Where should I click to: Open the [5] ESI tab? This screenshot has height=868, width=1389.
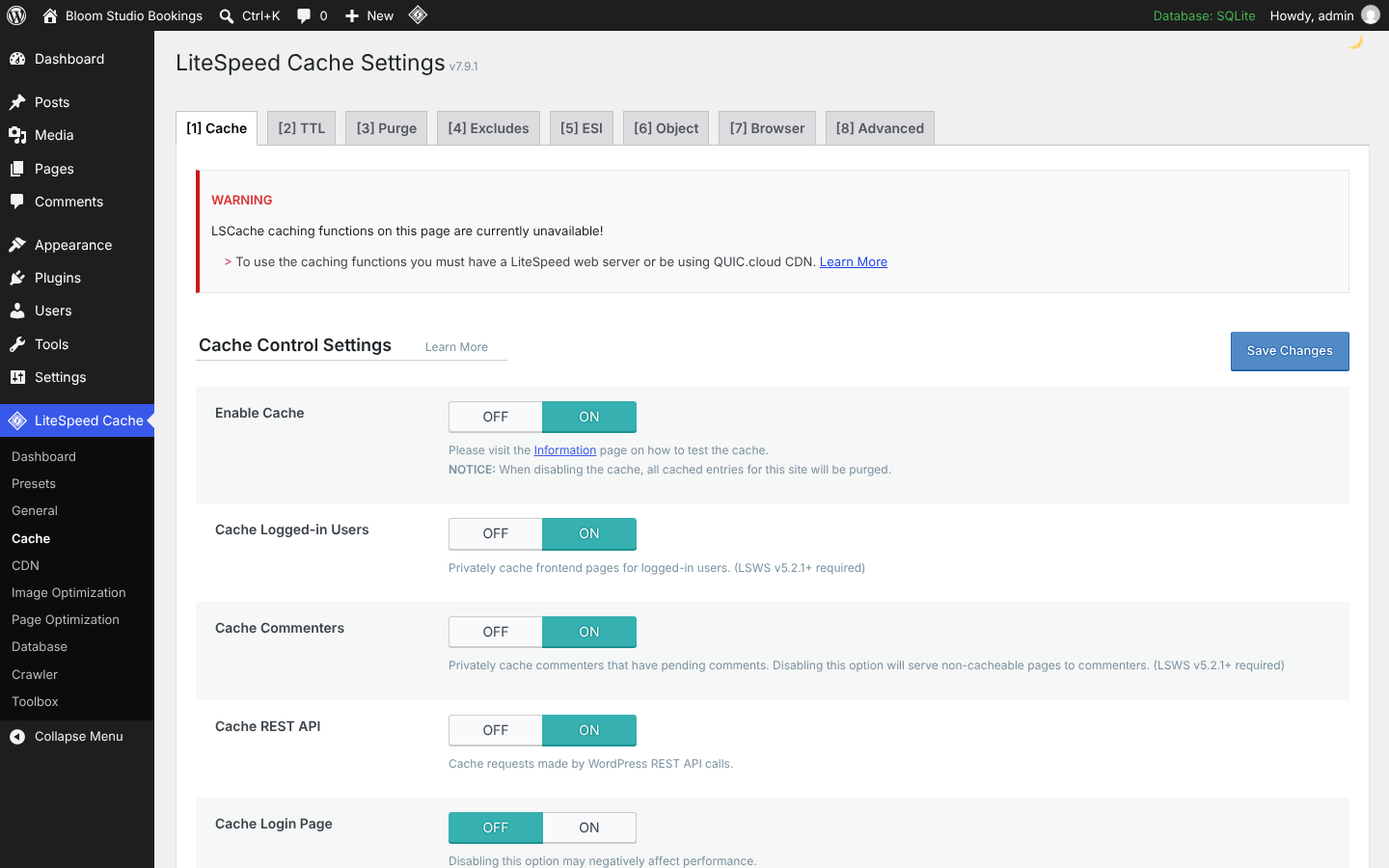coord(582,128)
